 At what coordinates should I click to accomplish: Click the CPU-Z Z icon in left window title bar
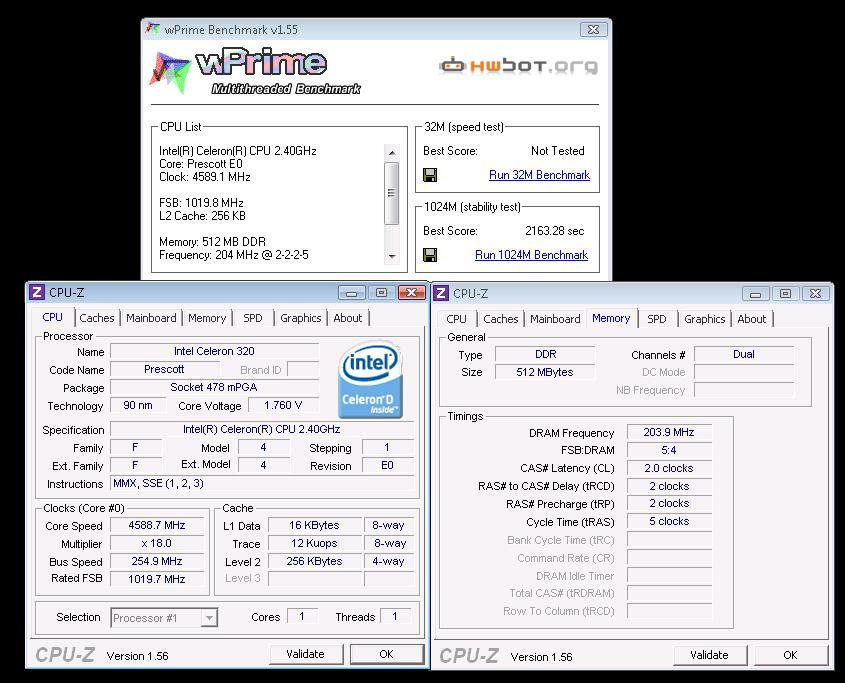[x=37, y=292]
